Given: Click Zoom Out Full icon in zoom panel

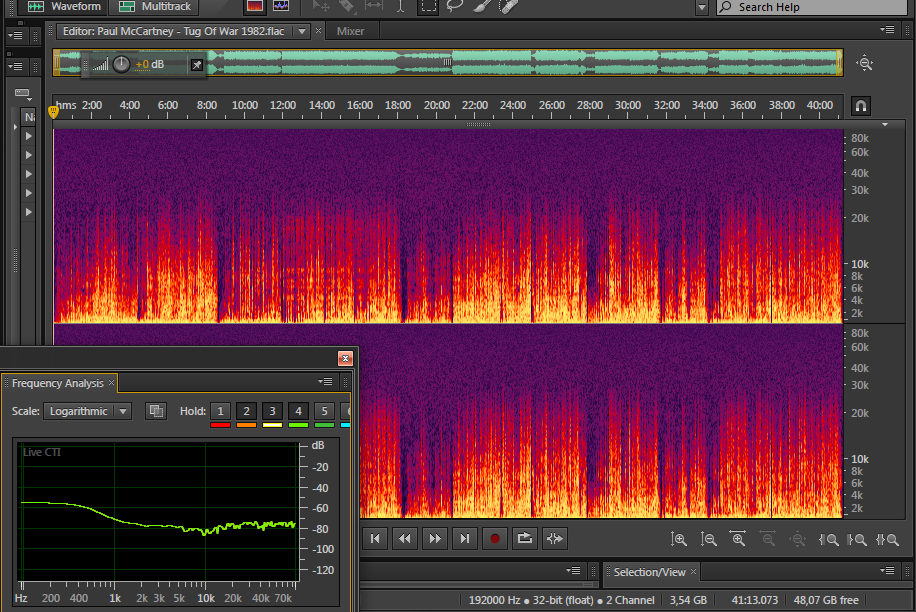Looking at the screenshot, I should (797, 539).
